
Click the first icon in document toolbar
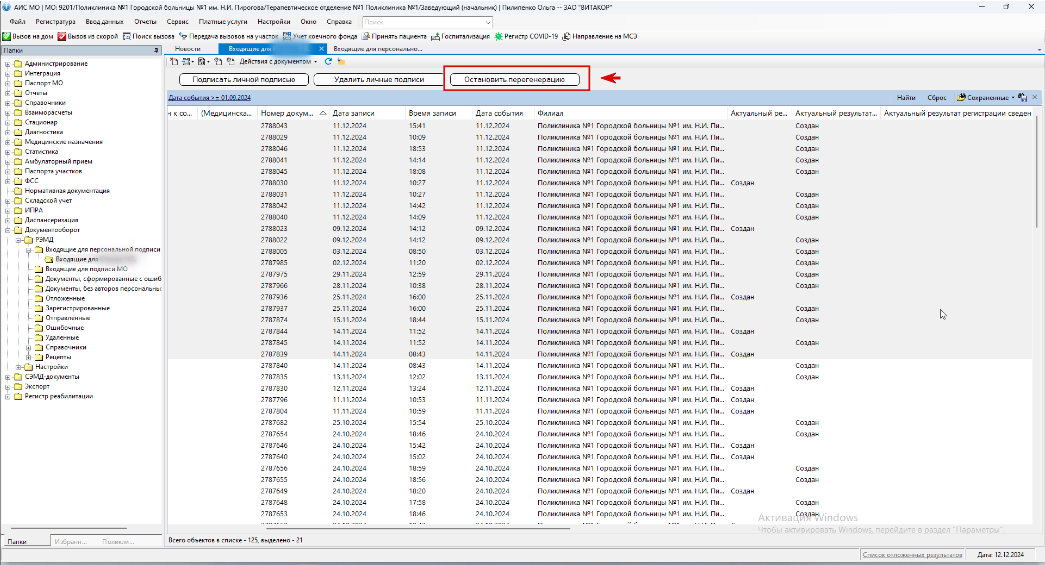coord(174,61)
